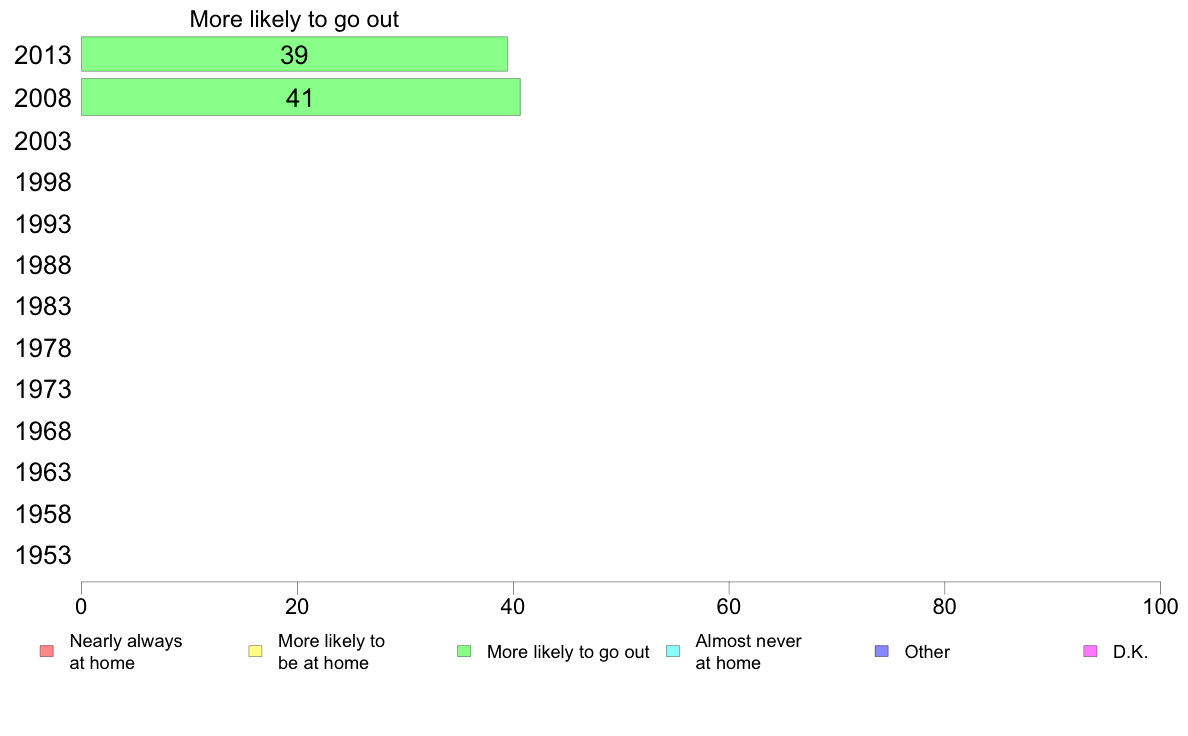The width and height of the screenshot is (1188, 736).
Task: Click the 60 tick on the x-axis
Action: point(729,606)
